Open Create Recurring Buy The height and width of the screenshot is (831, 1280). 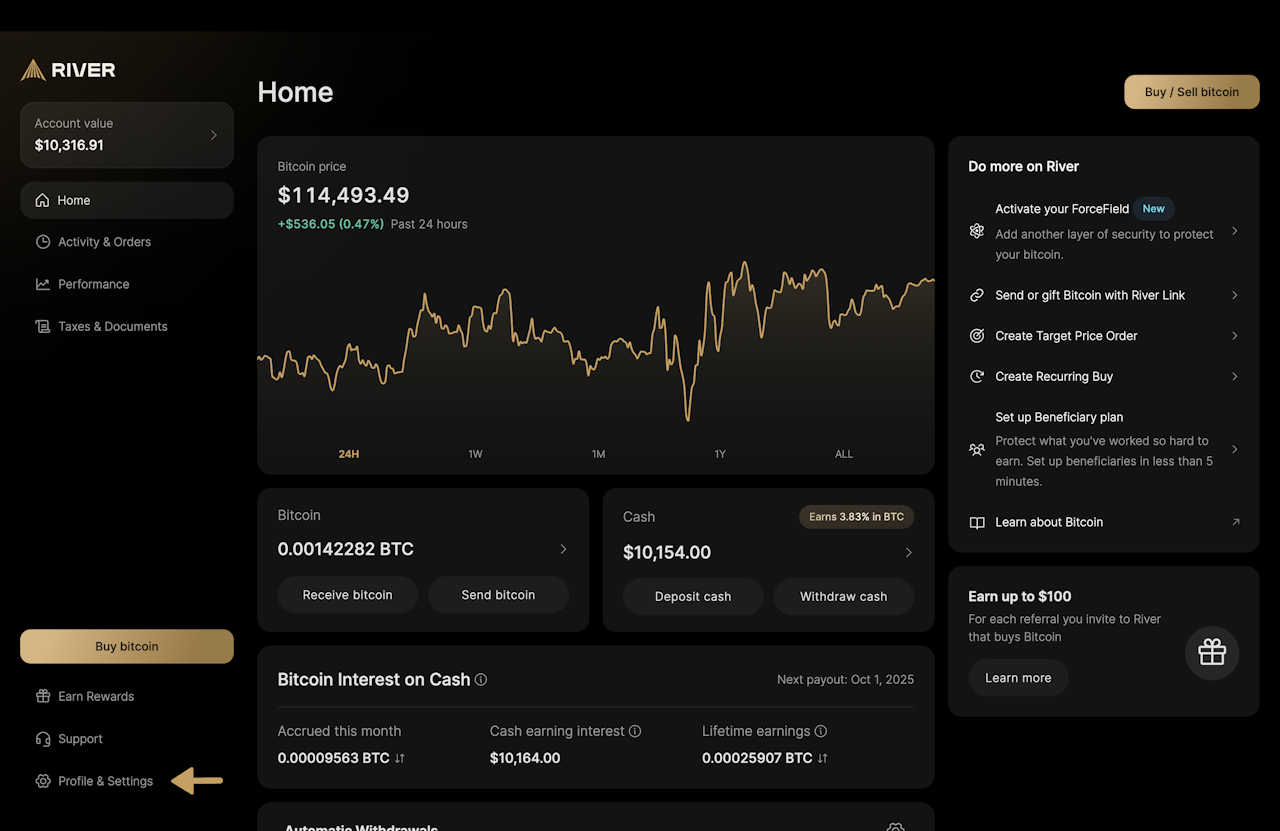tap(1104, 377)
